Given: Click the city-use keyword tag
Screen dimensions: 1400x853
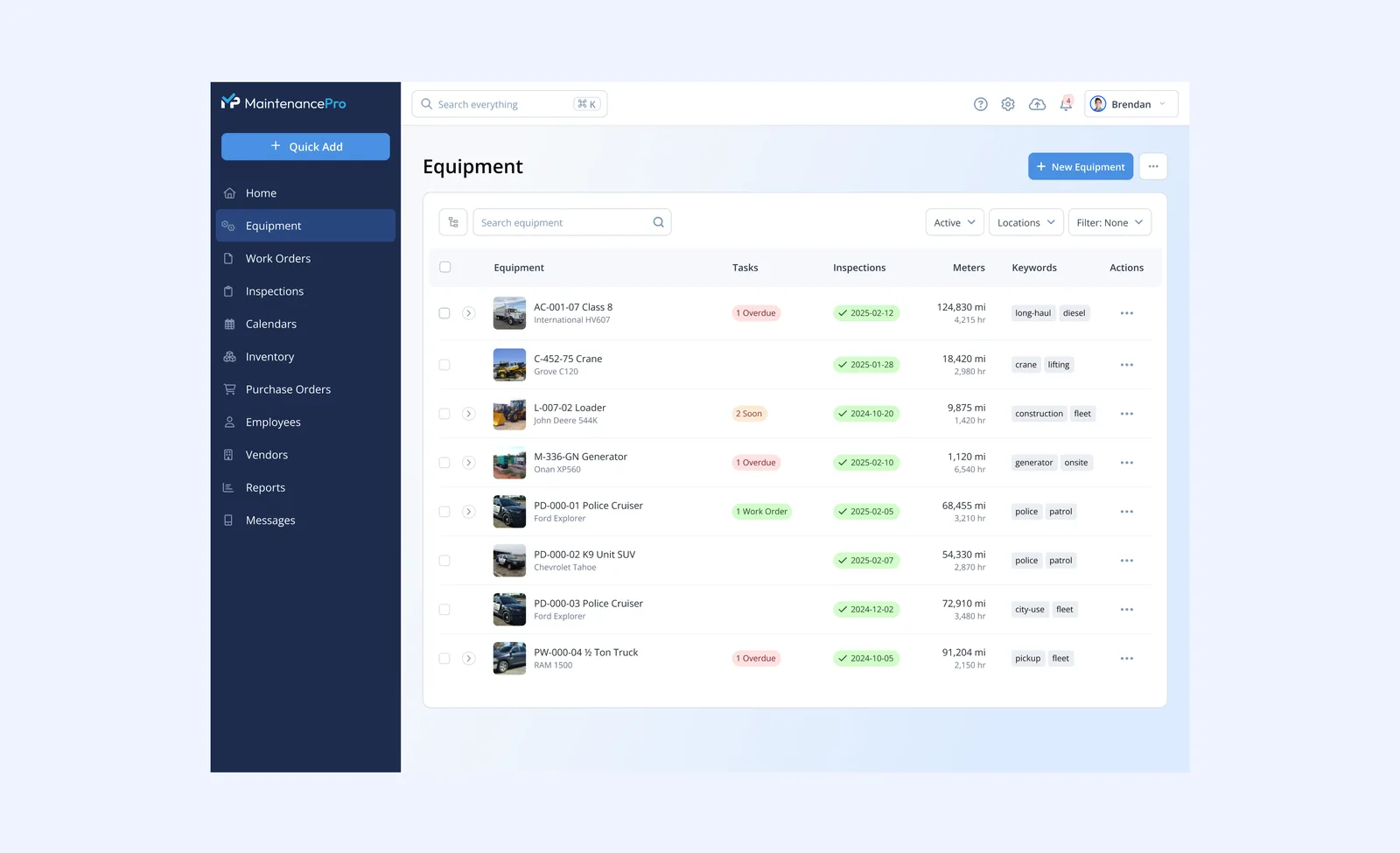Looking at the screenshot, I should coord(1030,610).
